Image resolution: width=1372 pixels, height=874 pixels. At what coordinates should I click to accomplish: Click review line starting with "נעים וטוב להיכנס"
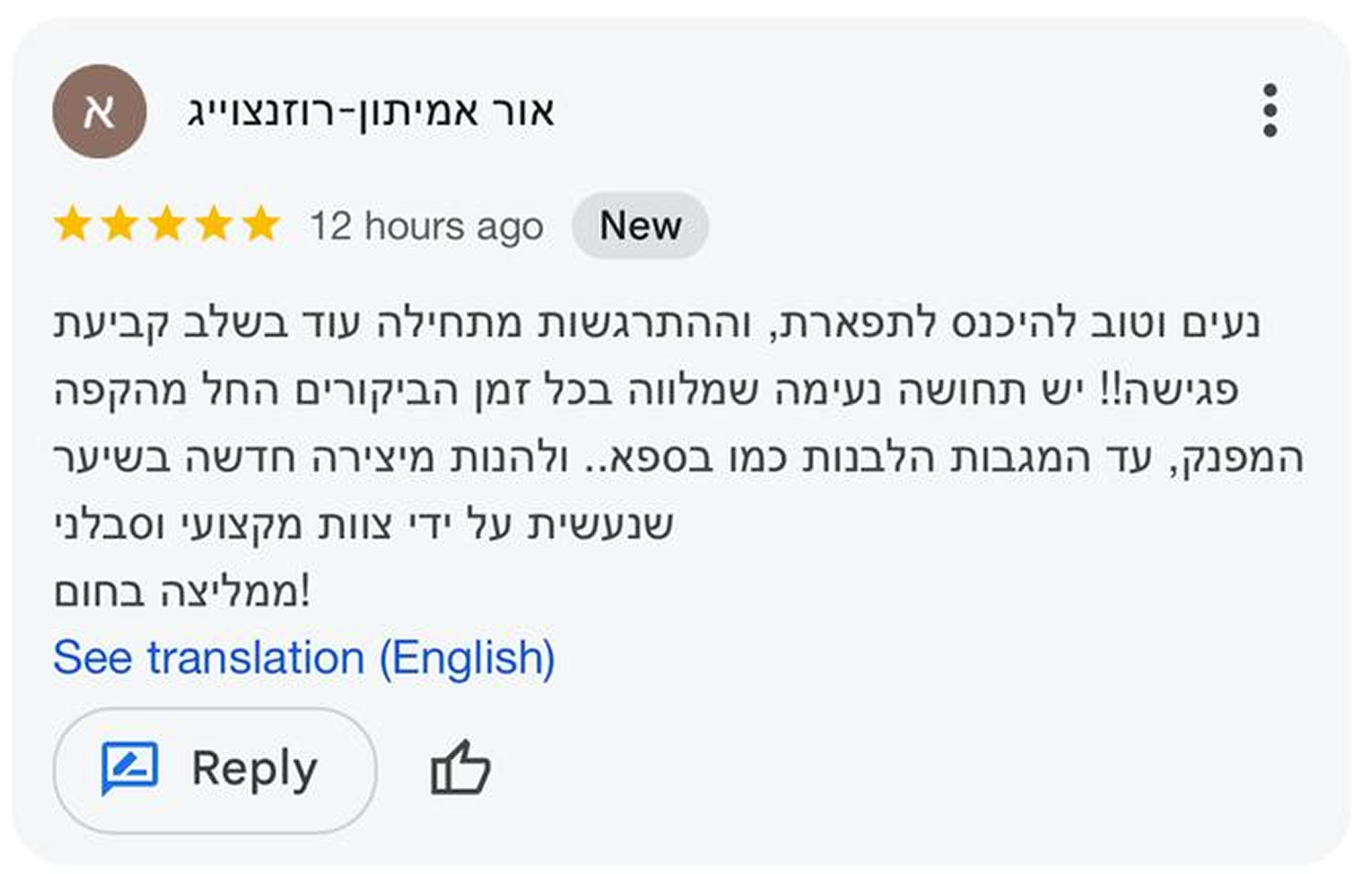tap(657, 324)
